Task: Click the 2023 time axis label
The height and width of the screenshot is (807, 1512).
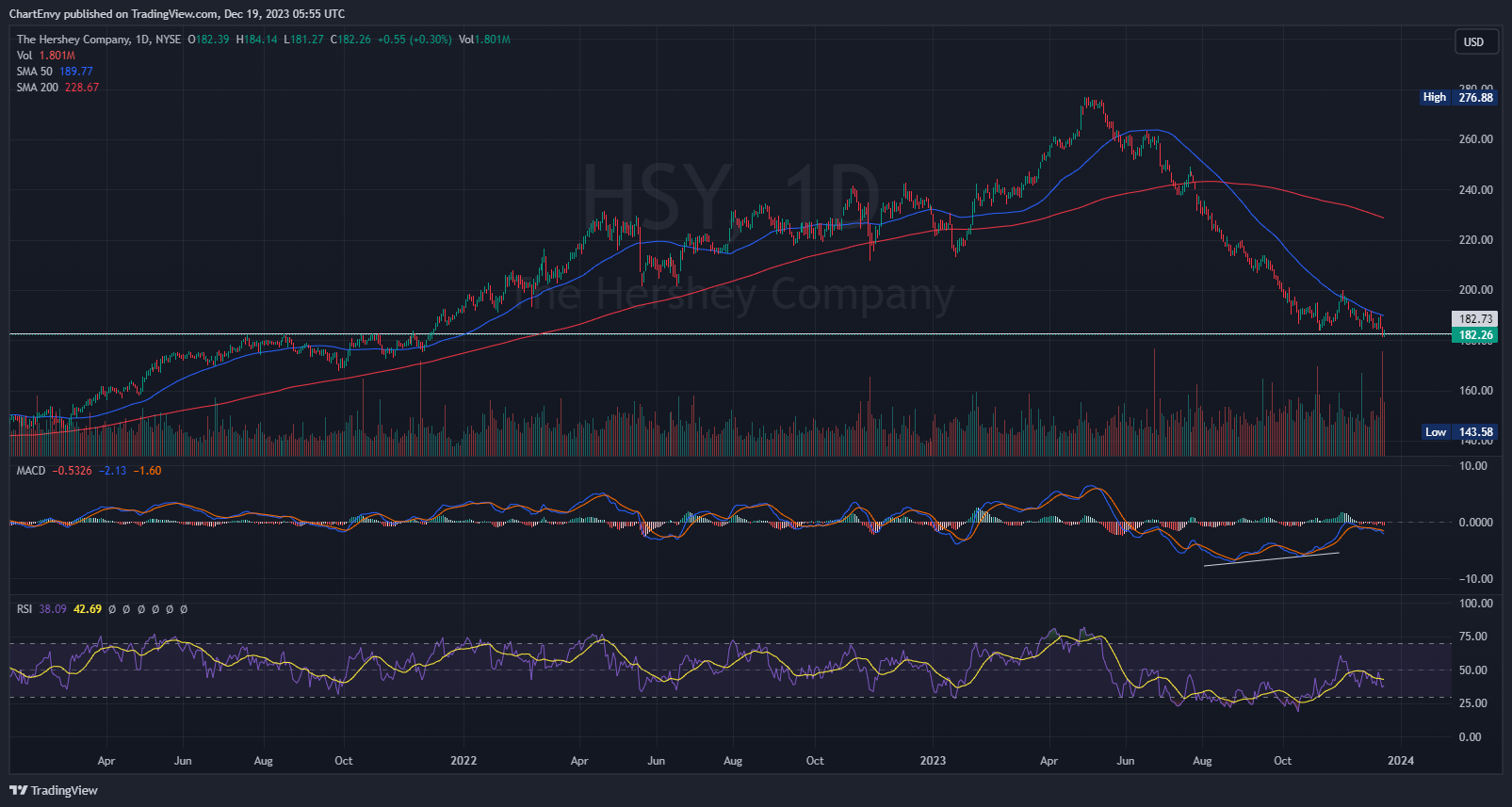Action: 933,761
